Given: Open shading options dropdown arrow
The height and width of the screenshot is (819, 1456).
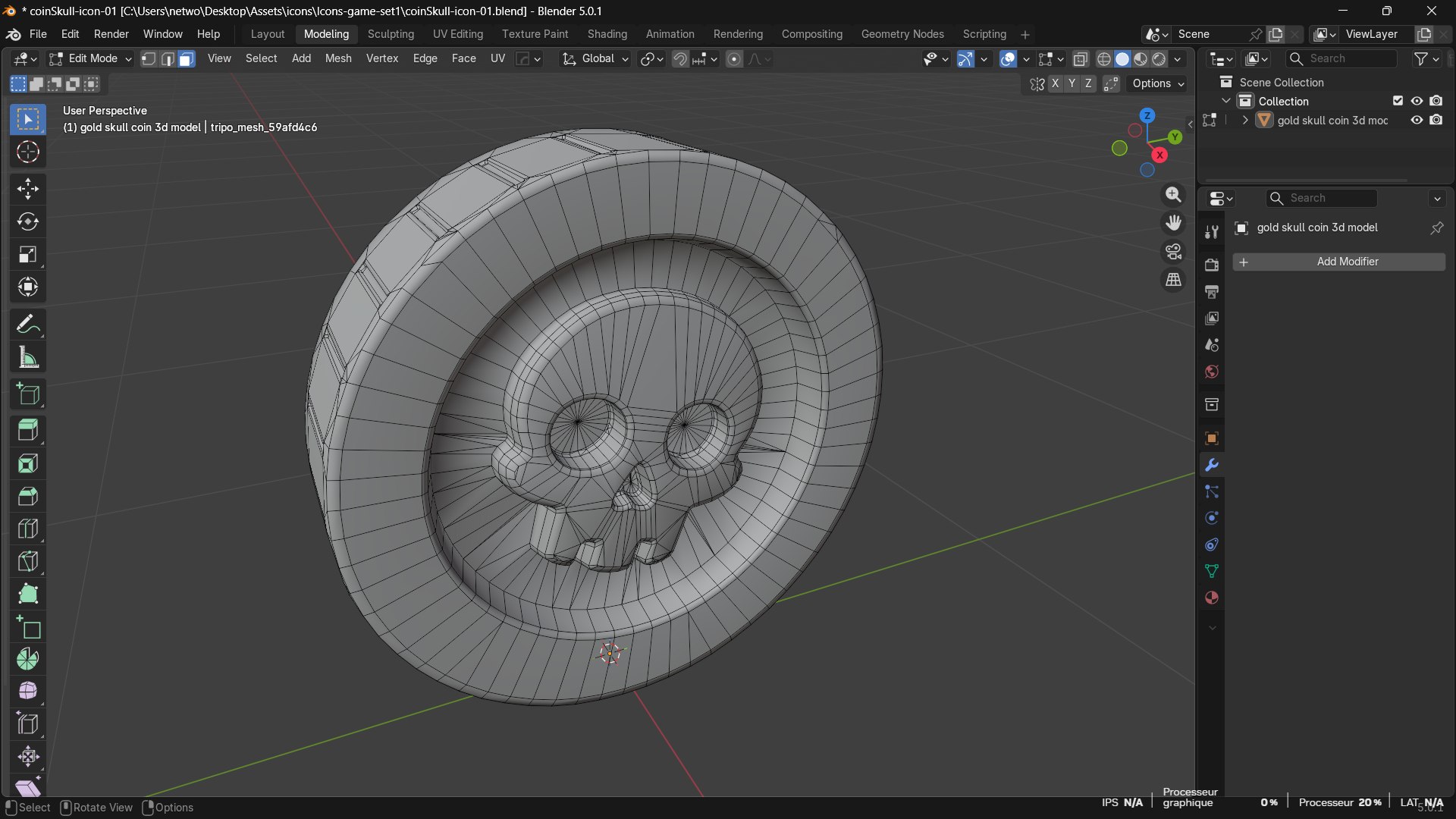Looking at the screenshot, I should click(x=1178, y=59).
